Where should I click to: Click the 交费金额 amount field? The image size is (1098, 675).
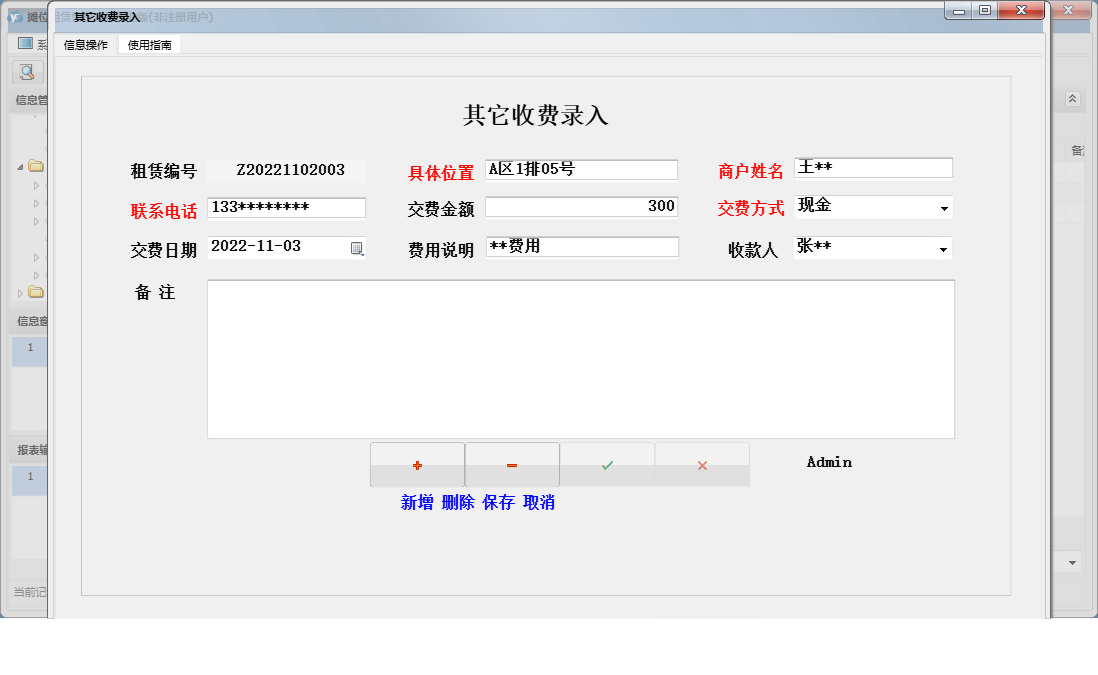(582, 207)
